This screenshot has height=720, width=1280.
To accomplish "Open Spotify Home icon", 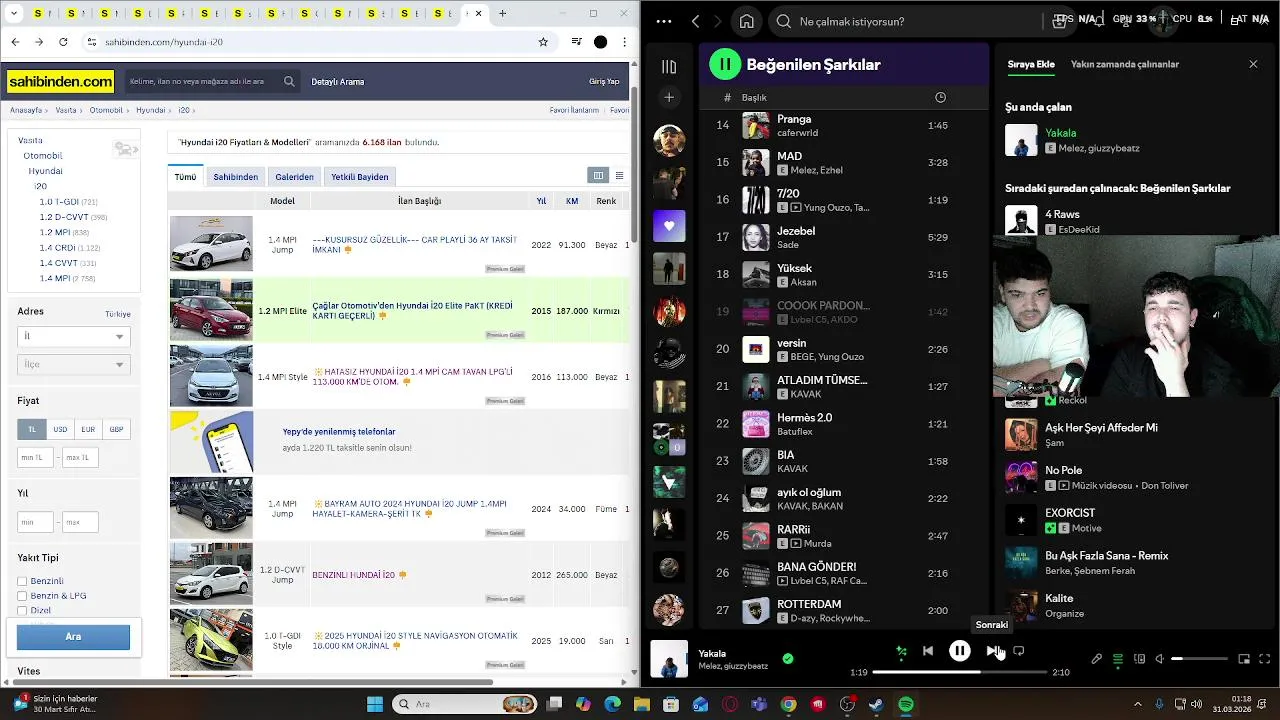I will [x=746, y=21].
